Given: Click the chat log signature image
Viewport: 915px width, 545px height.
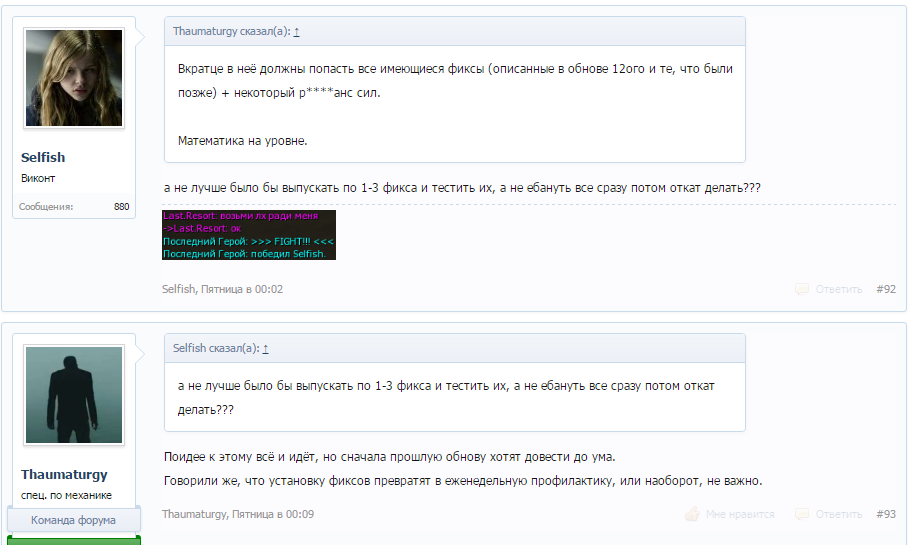Looking at the screenshot, I should pos(248,235).
